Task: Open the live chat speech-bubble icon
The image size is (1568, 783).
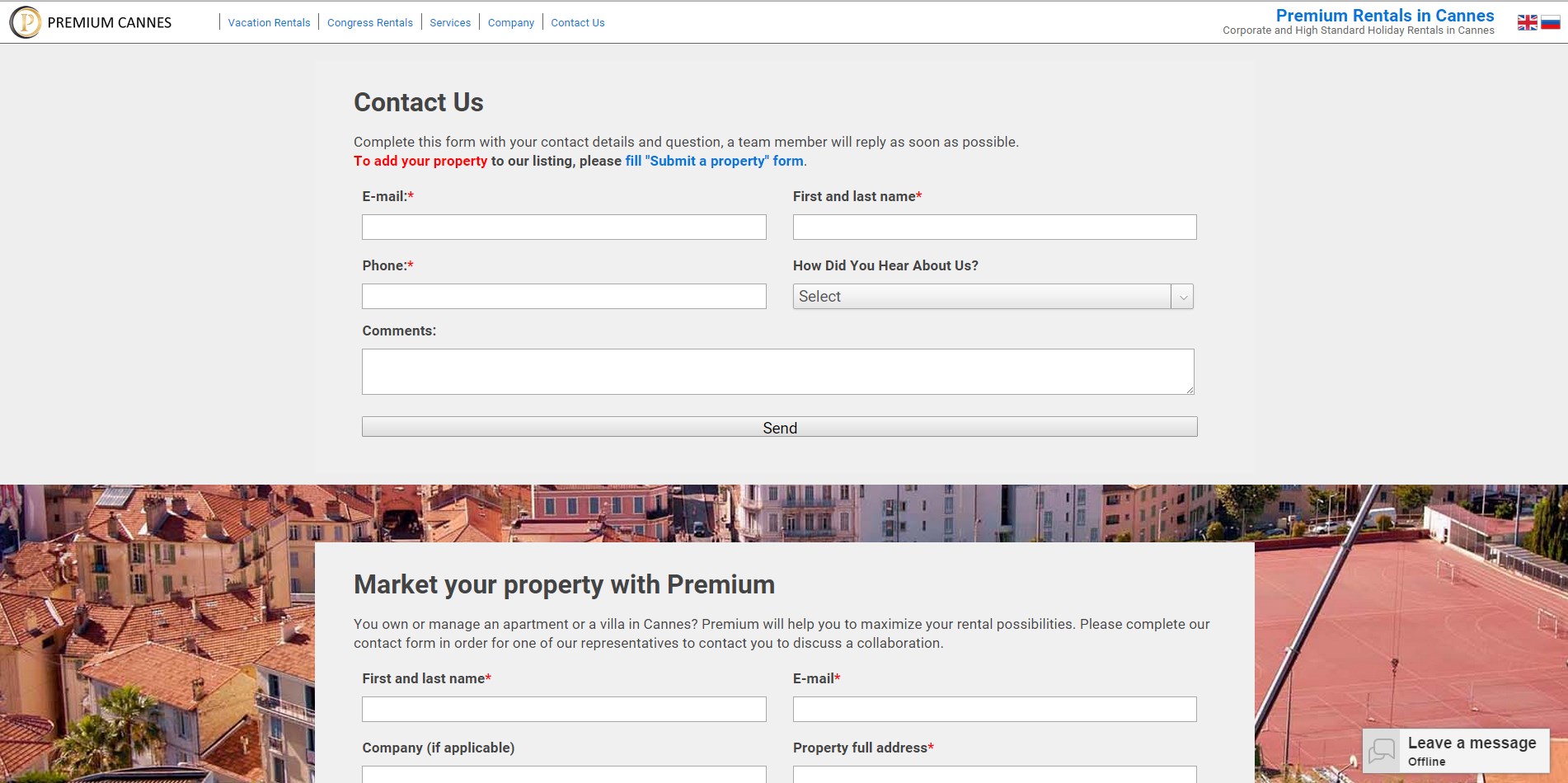Action: (1380, 751)
